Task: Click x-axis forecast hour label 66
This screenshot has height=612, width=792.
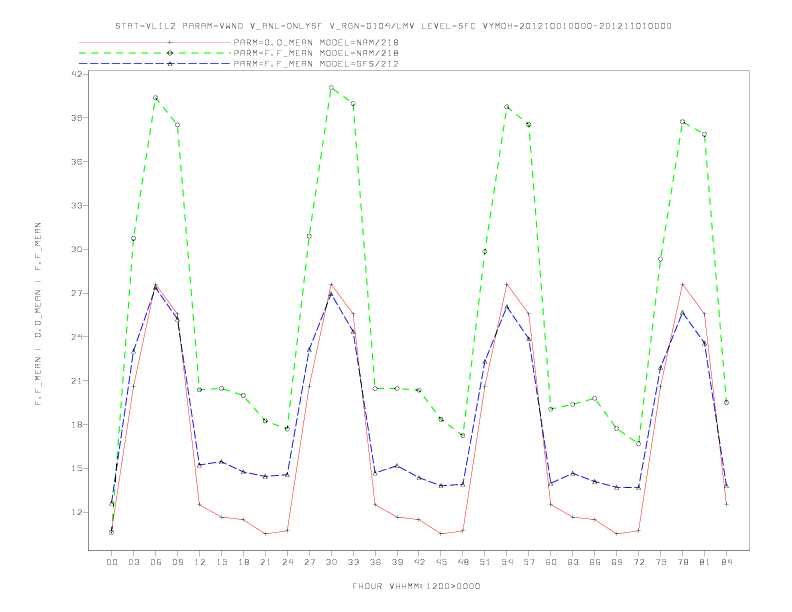Action: 595,562
